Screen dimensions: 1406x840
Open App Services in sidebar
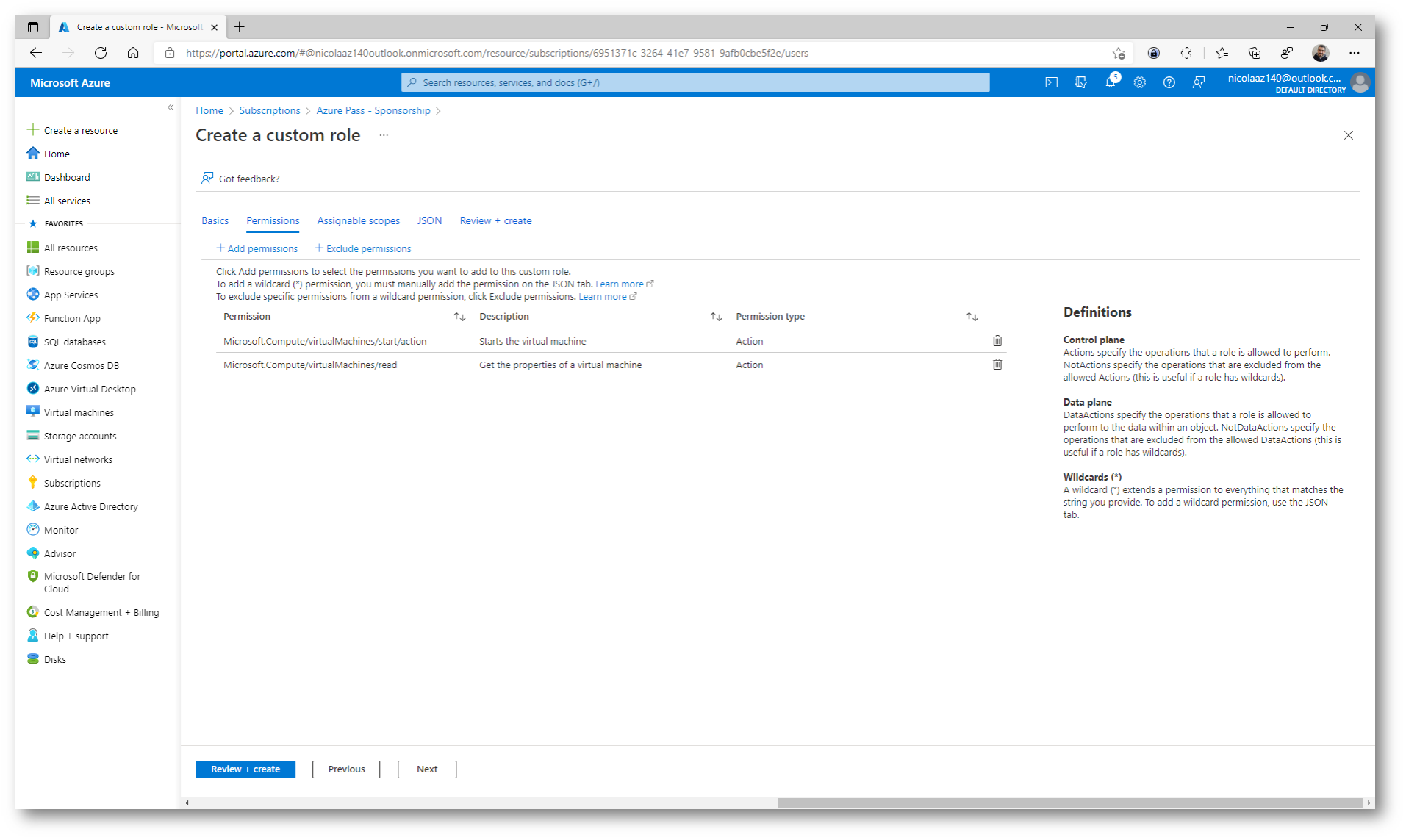pos(62,295)
